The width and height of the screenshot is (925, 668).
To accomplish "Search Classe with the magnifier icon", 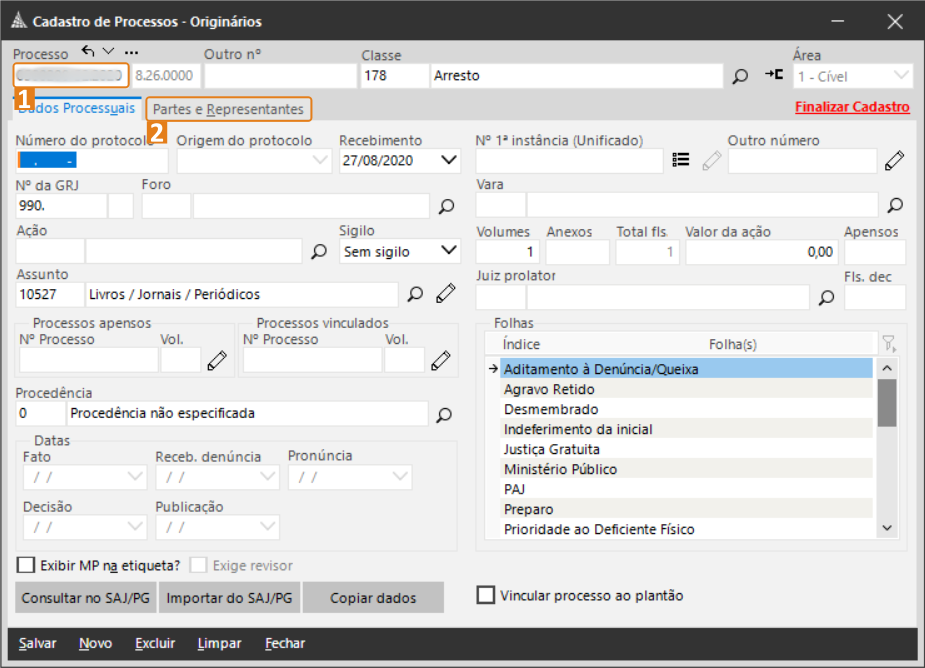I will [740, 76].
